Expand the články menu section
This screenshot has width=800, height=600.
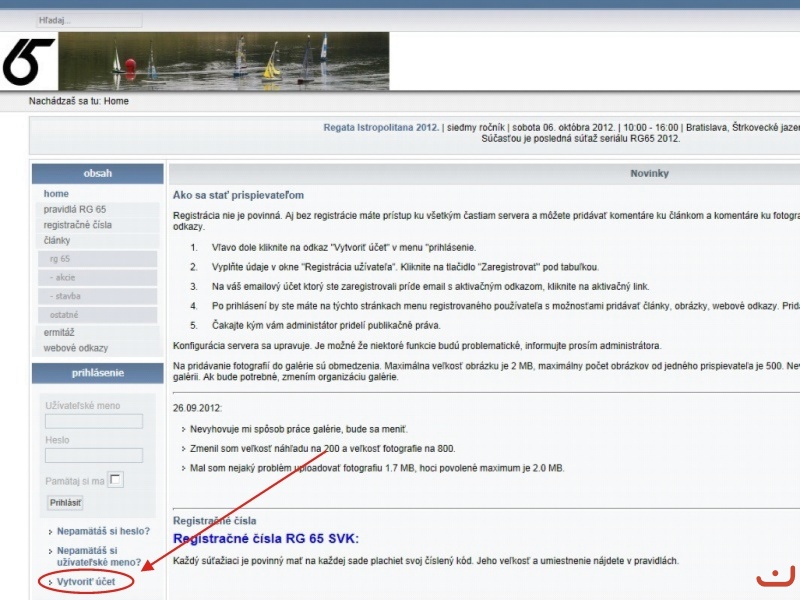(x=57, y=240)
